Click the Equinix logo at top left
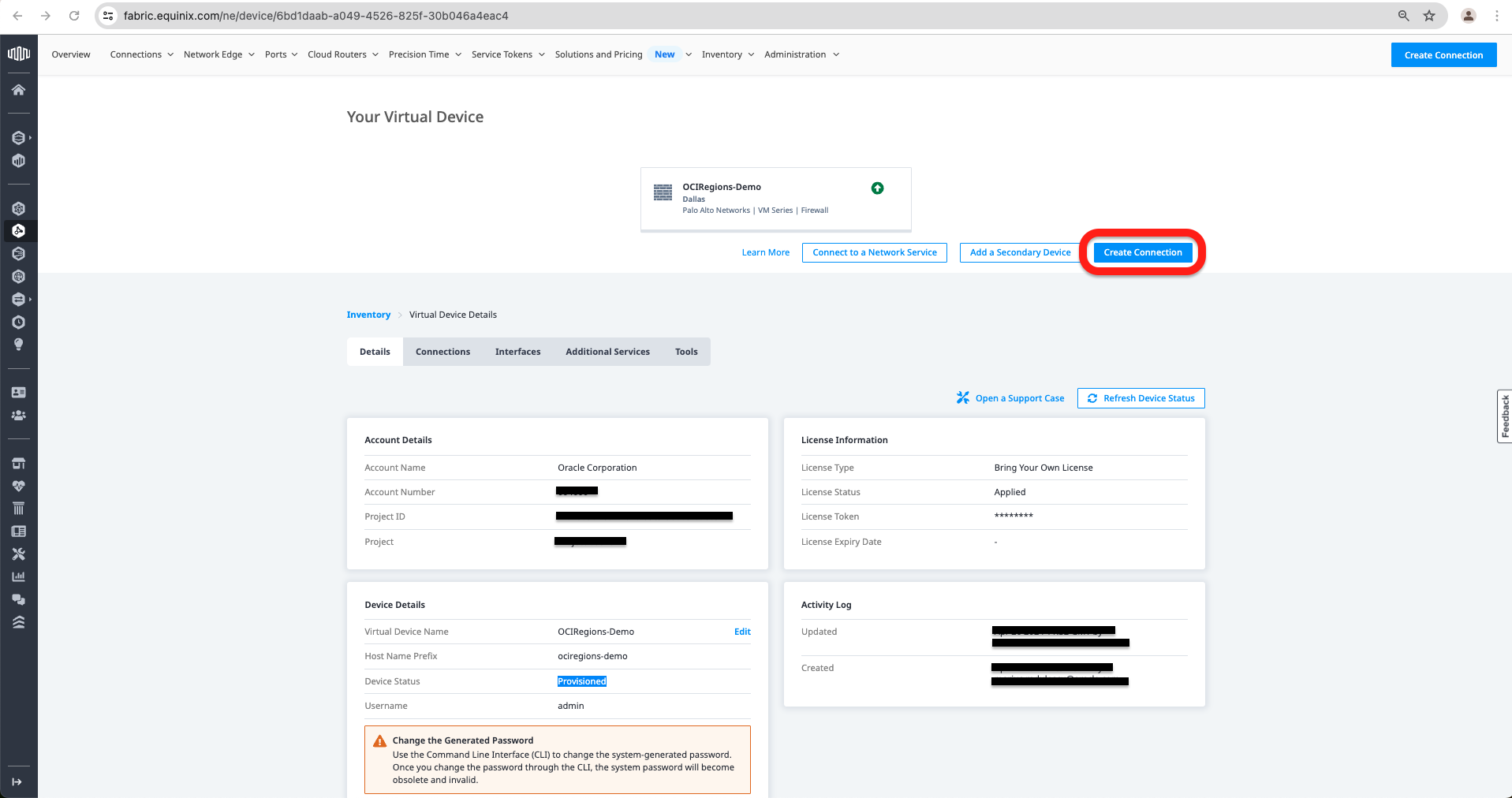 tap(18, 54)
